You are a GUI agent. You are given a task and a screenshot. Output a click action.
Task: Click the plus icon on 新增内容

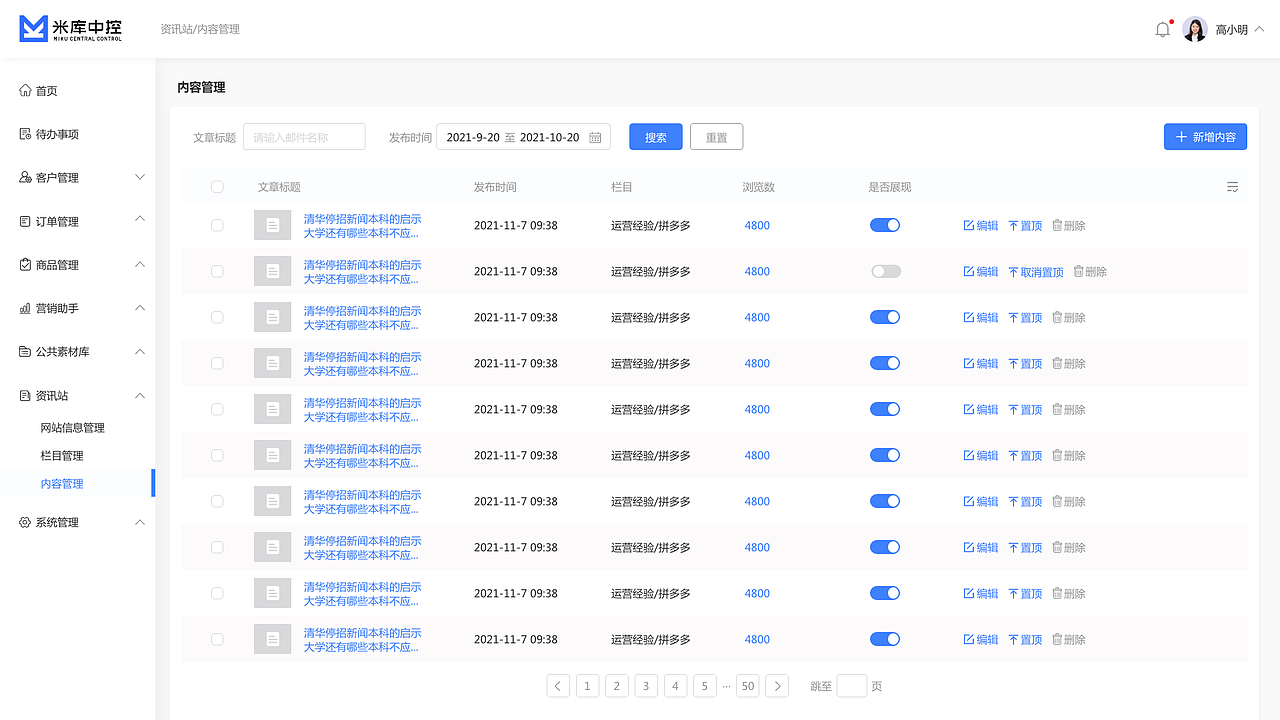(x=1181, y=137)
